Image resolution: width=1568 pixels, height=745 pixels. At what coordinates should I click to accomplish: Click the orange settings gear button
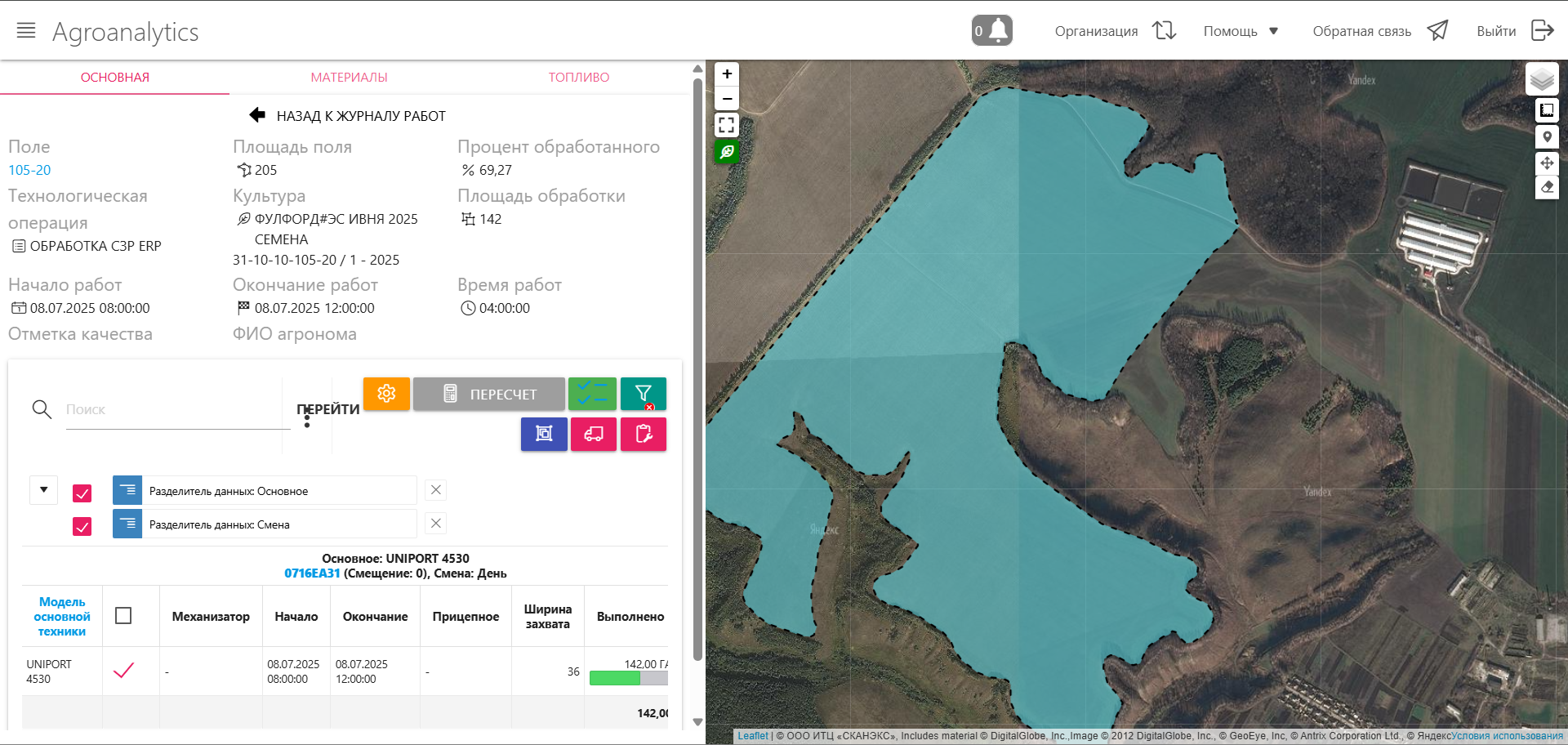tap(386, 394)
